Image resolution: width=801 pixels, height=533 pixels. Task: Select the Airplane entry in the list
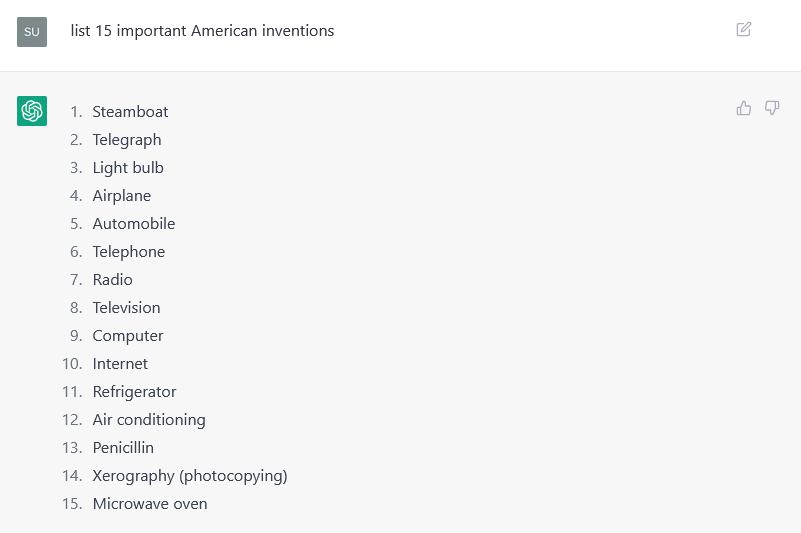point(122,196)
